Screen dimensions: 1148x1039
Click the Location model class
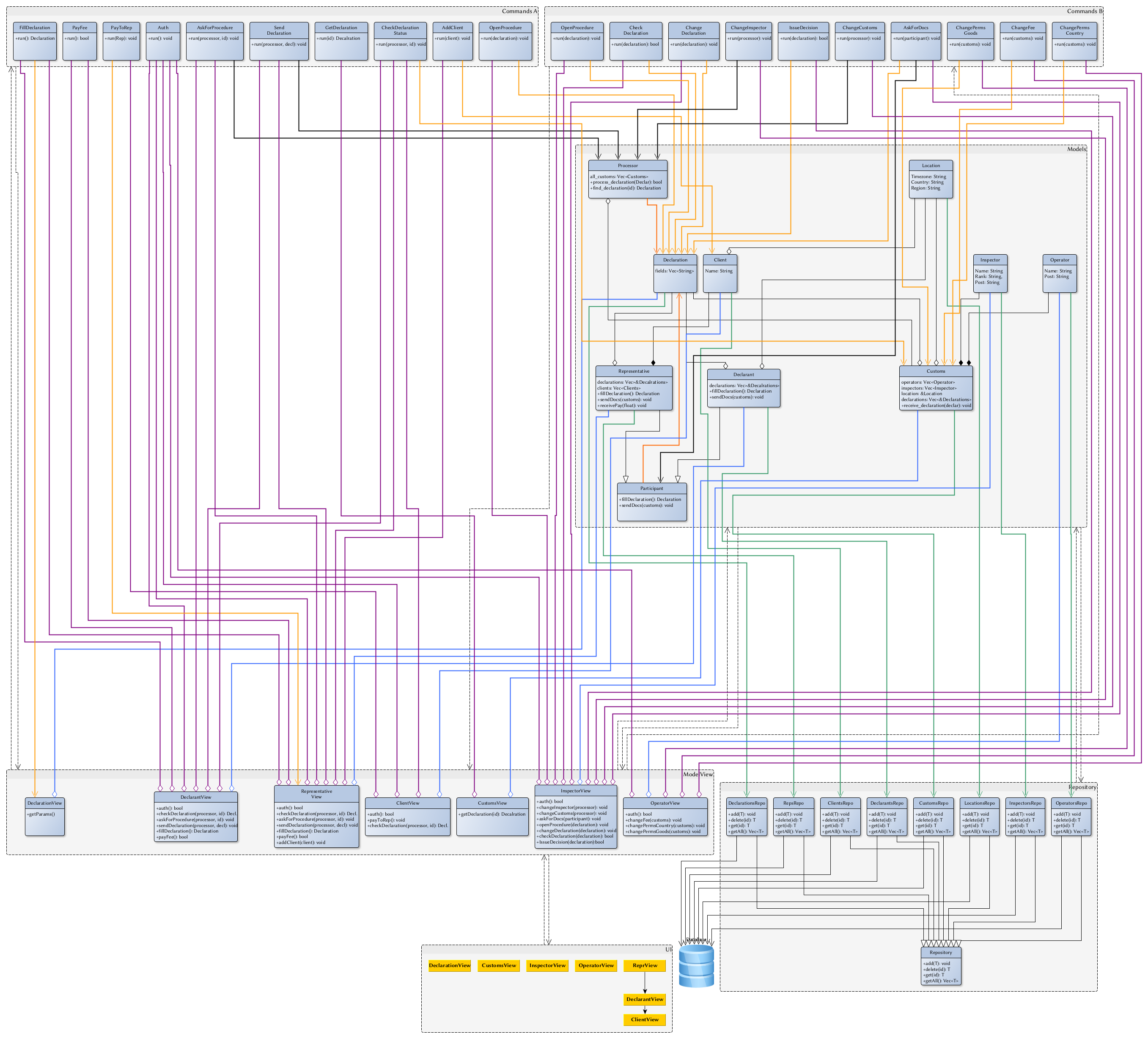(x=931, y=179)
